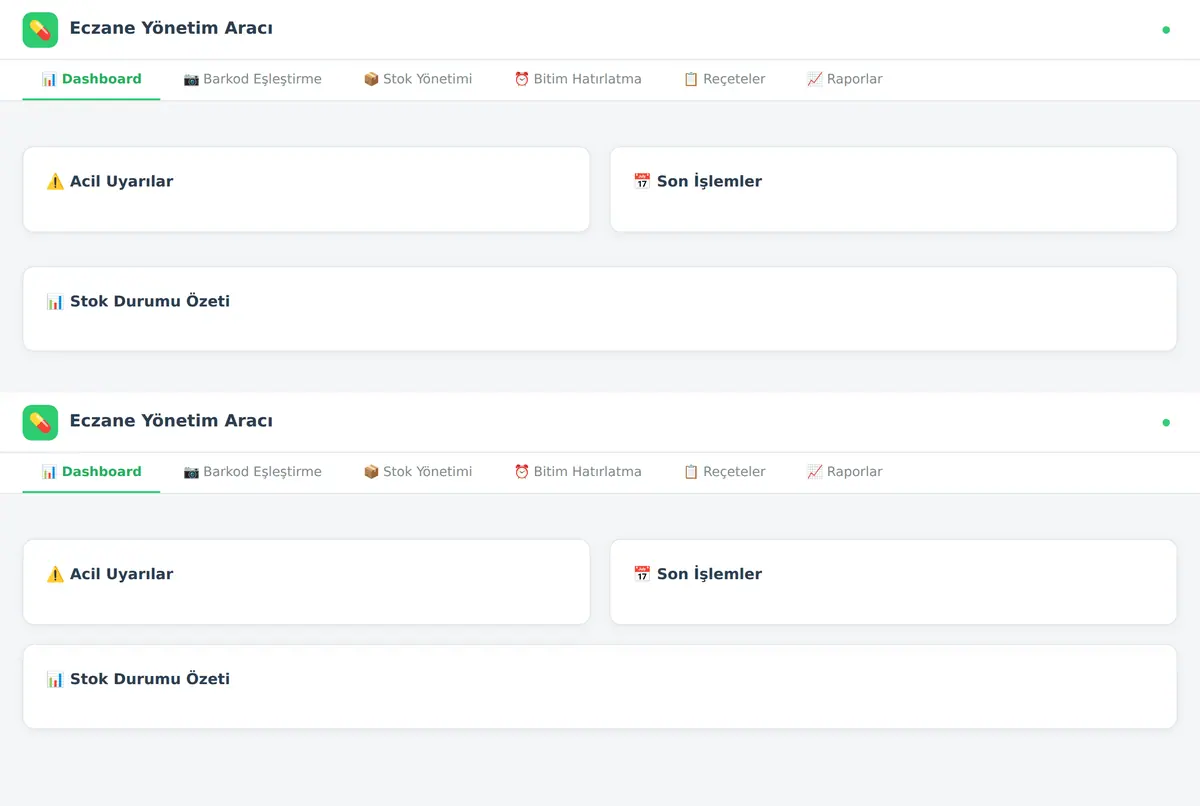Select the Dashboard tab in the lower navigation bar
This screenshot has height=806, width=1200.
pos(91,472)
